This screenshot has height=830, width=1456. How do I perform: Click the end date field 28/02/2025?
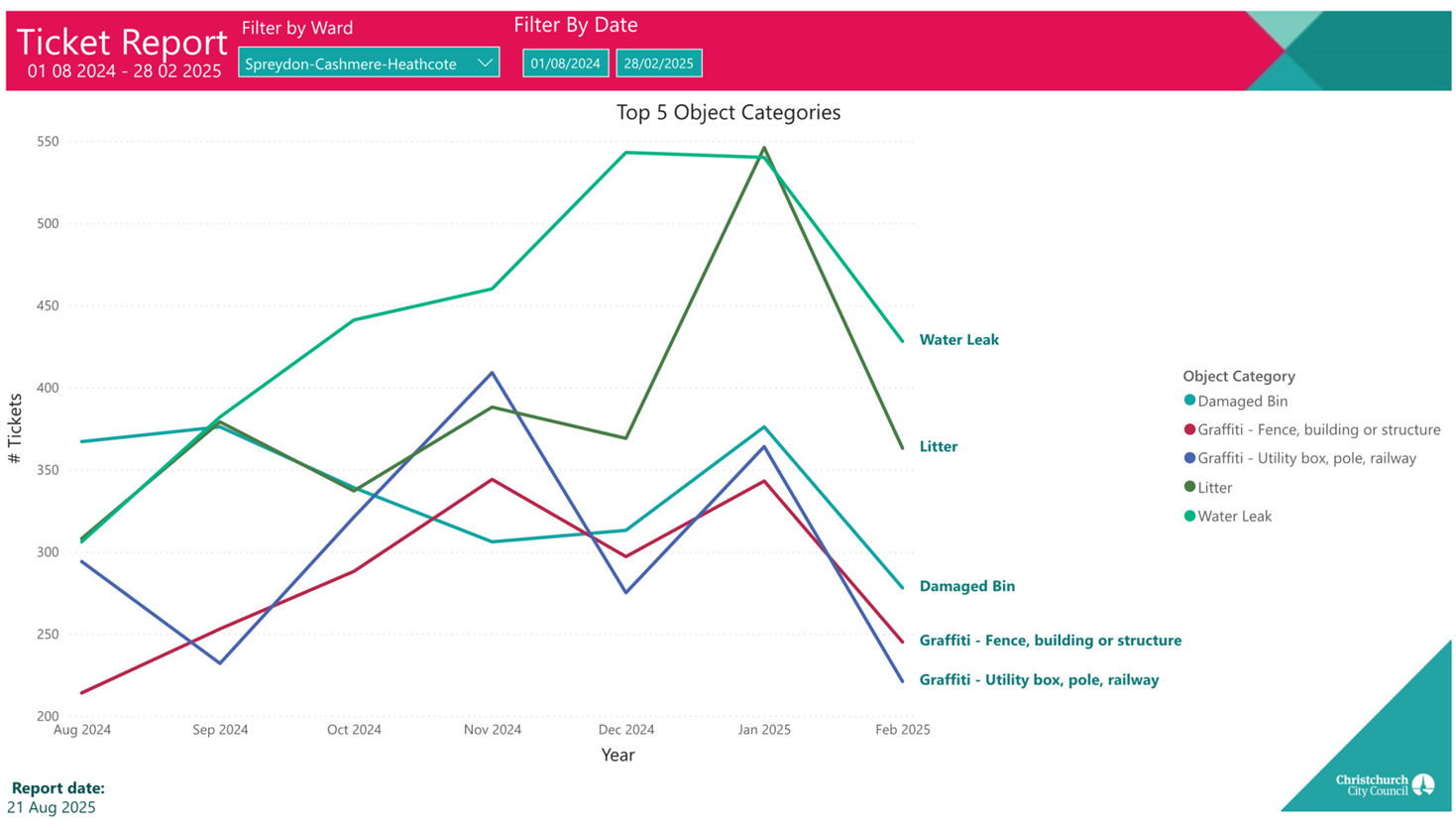pyautogui.click(x=659, y=63)
